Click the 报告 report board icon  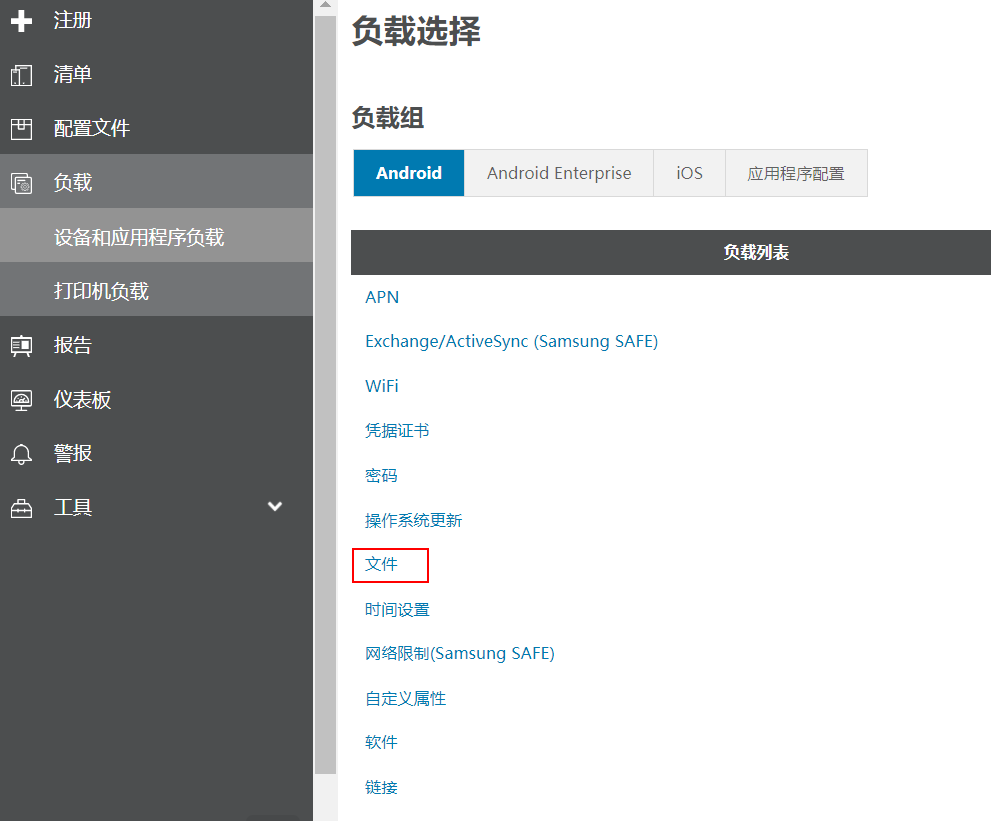[x=21, y=346]
